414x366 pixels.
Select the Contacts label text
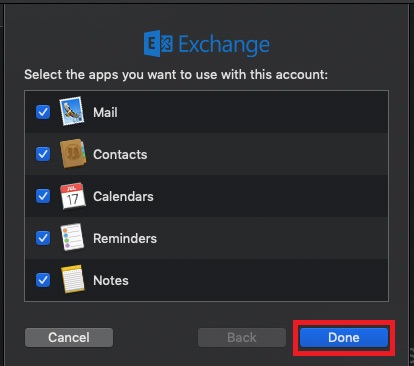coord(120,154)
